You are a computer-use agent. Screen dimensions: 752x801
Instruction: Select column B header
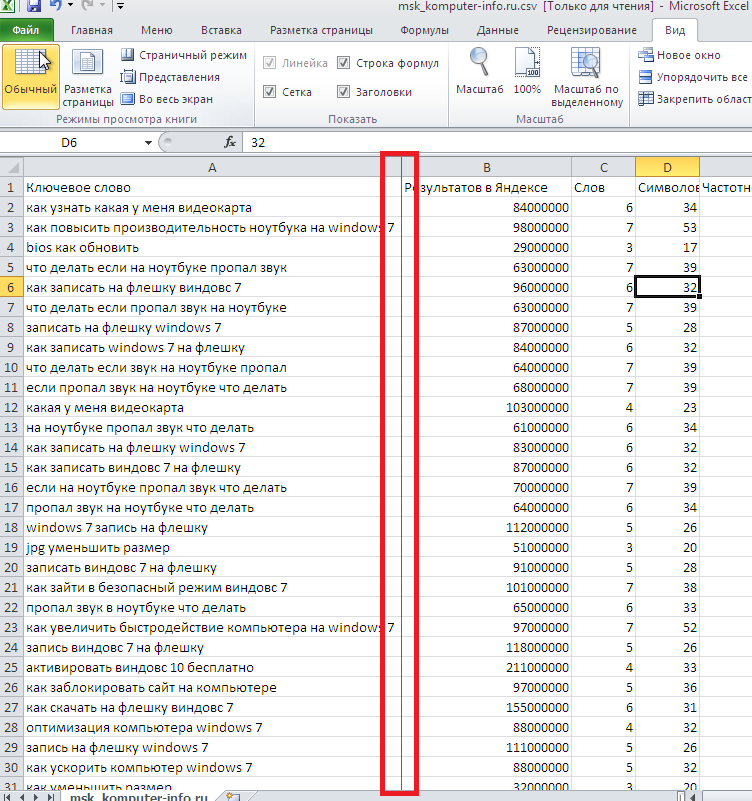click(x=487, y=168)
